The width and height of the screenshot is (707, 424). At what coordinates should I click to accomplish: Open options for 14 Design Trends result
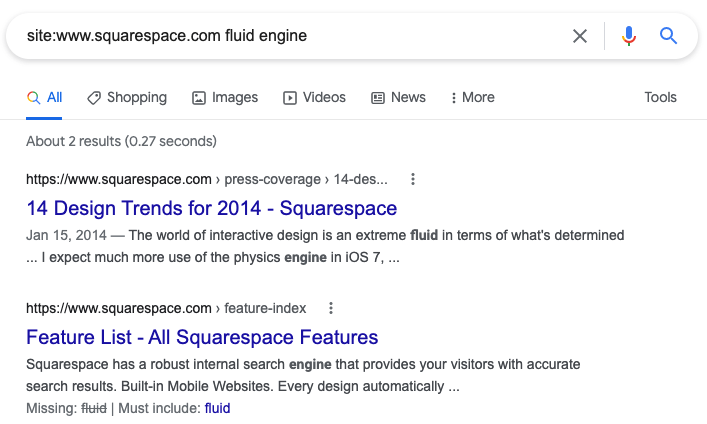[x=413, y=180]
